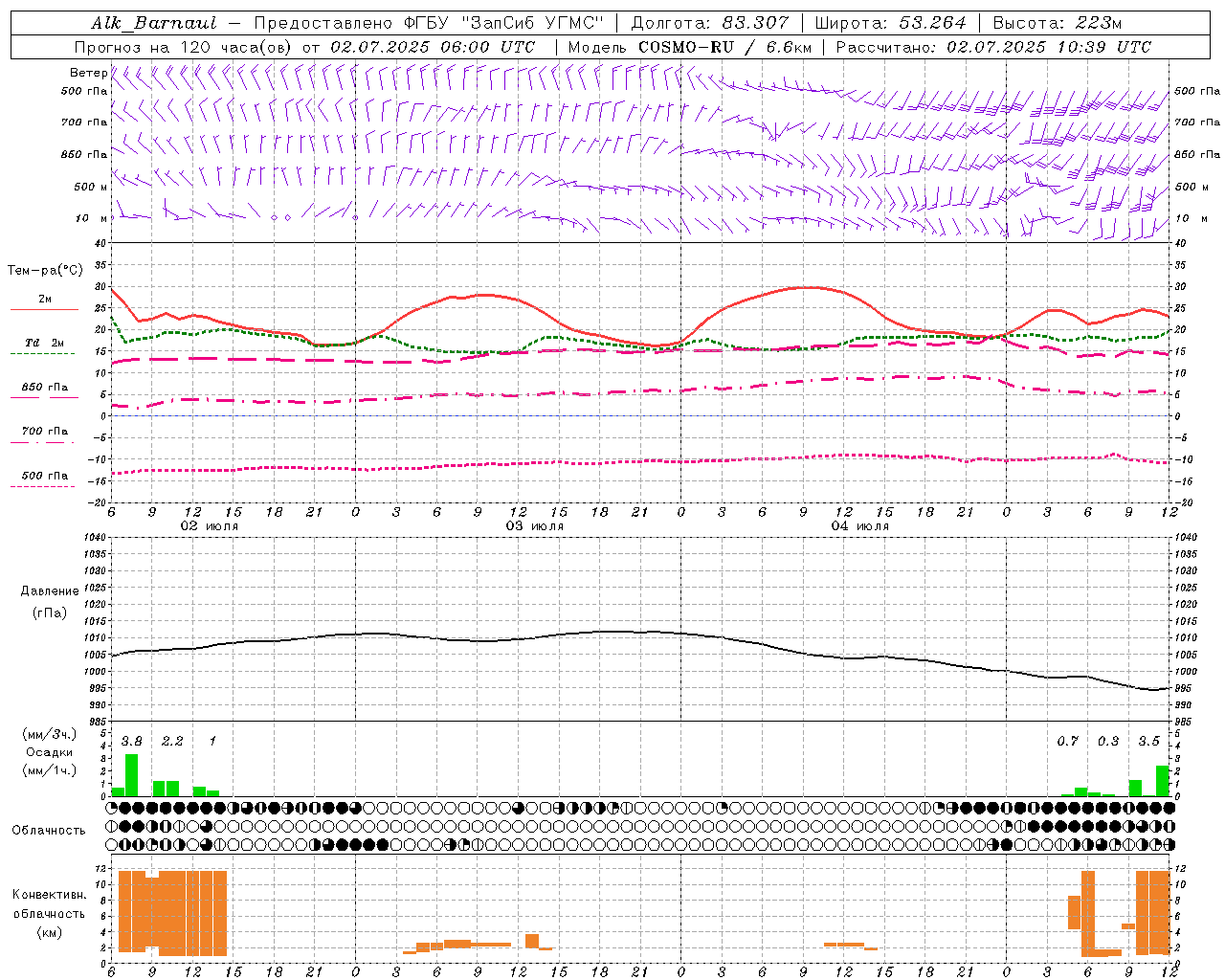Viewport: 1225px width, 980px height.
Task: Click the precipitation value "3.5"
Action: (1148, 741)
